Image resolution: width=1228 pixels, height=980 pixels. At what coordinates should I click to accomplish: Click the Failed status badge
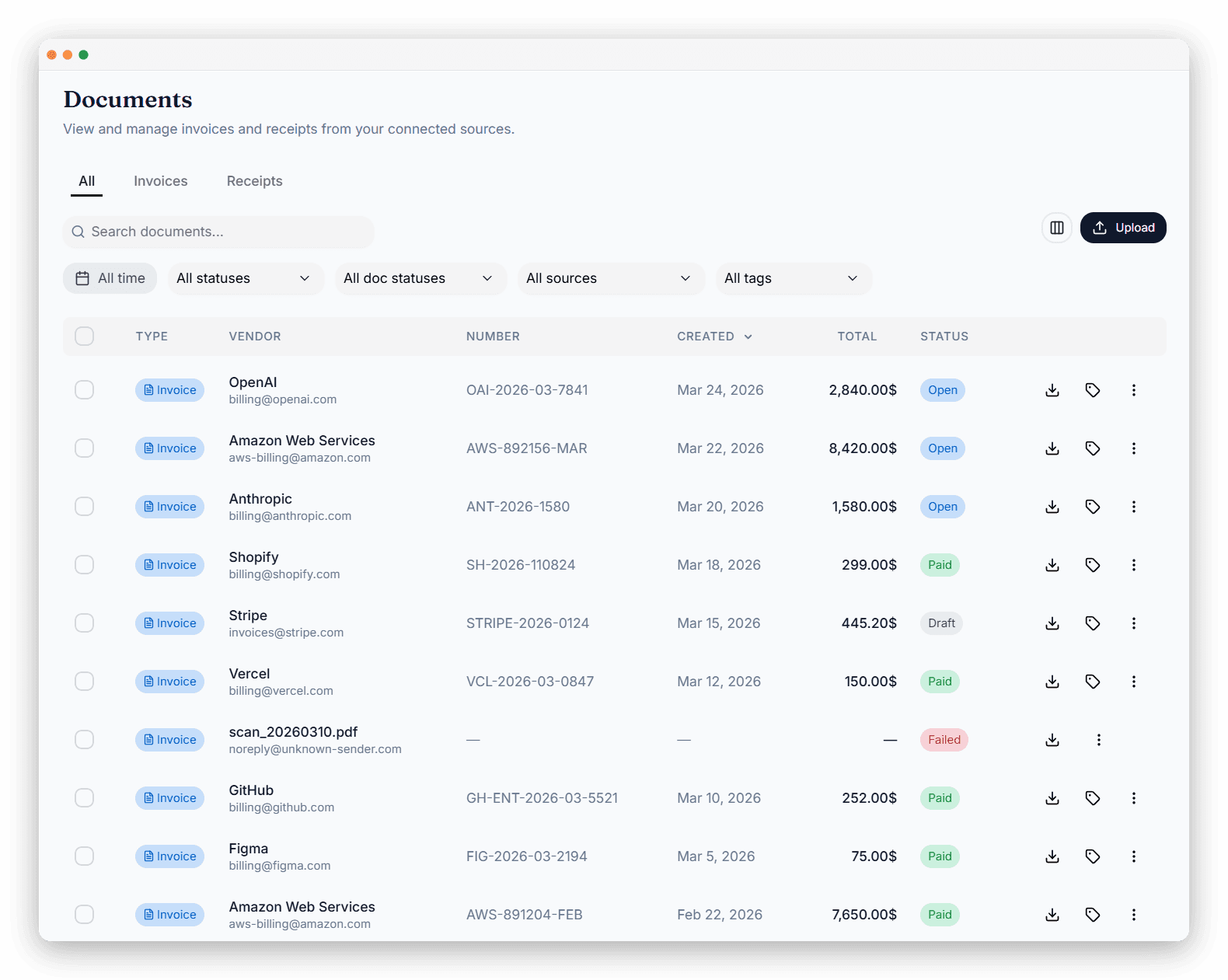coord(944,740)
